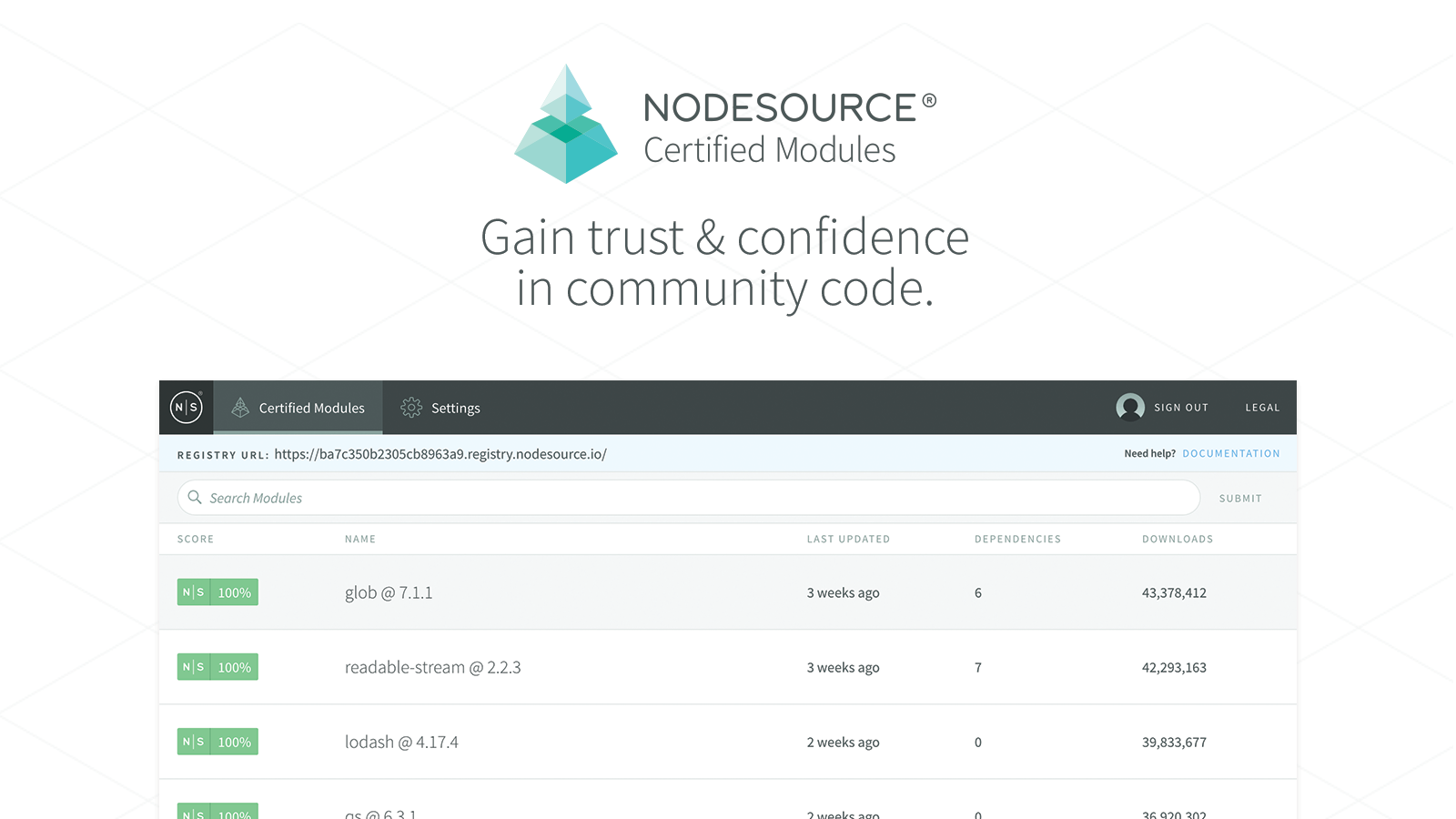1456x819 pixels.
Task: Select the registry URL text
Action: click(x=440, y=454)
